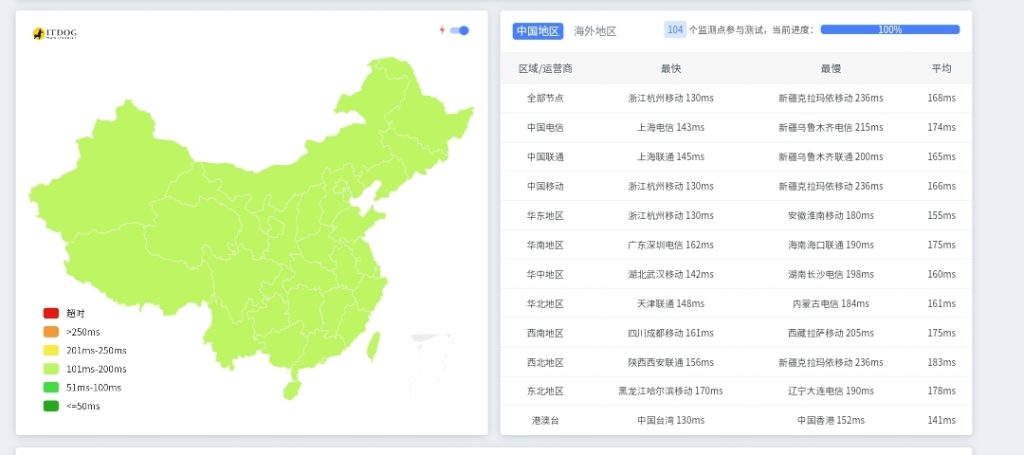The height and width of the screenshot is (455, 1024).
Task: Click the red 超时 legend swatch
Action: 51,313
